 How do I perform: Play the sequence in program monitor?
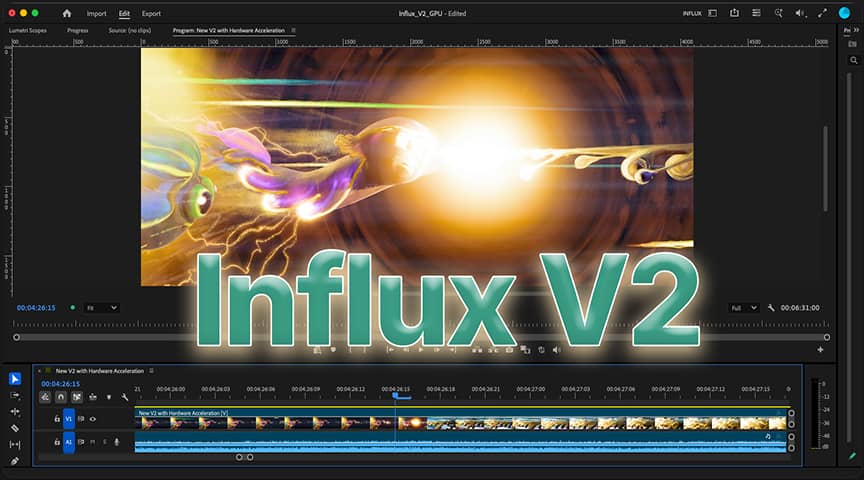click(421, 349)
